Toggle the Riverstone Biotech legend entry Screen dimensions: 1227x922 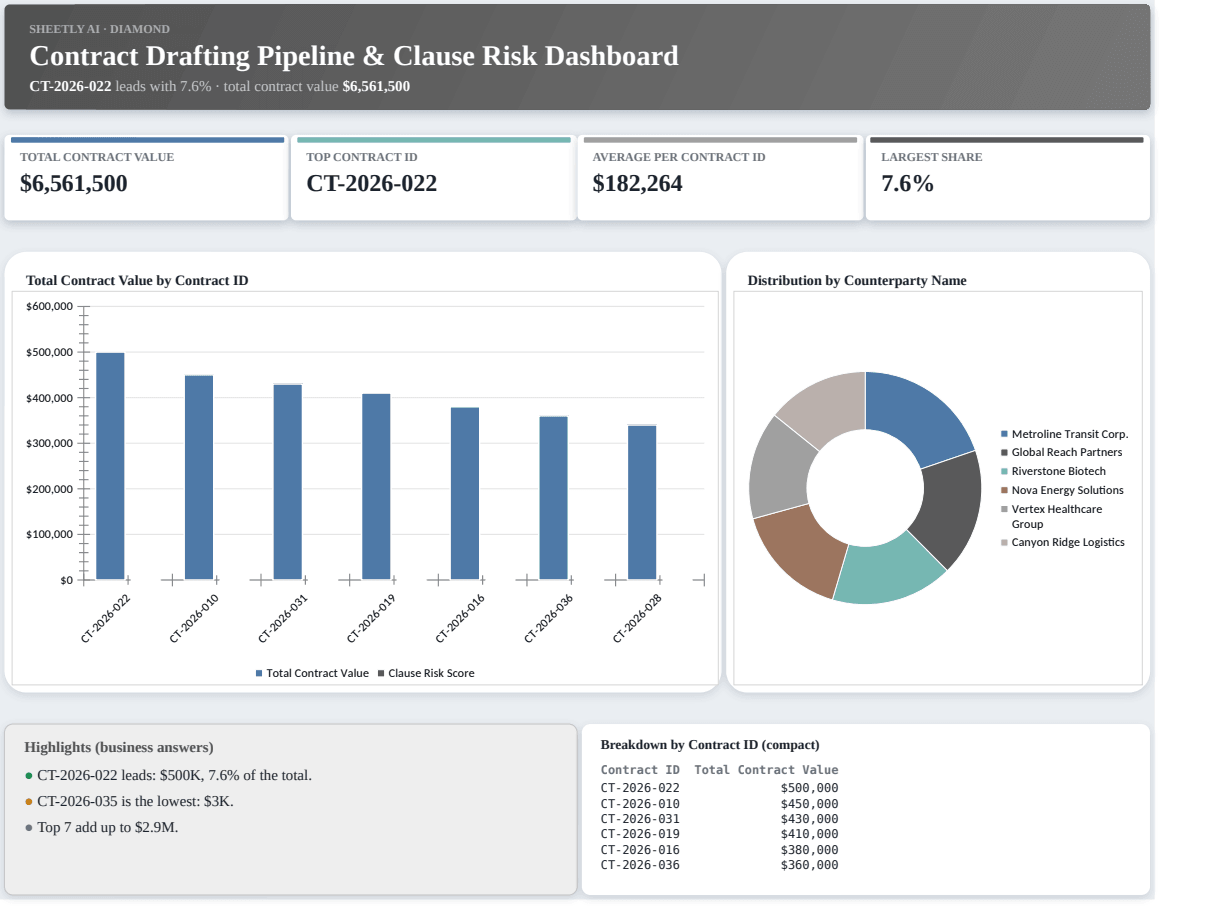[x=1054, y=471]
